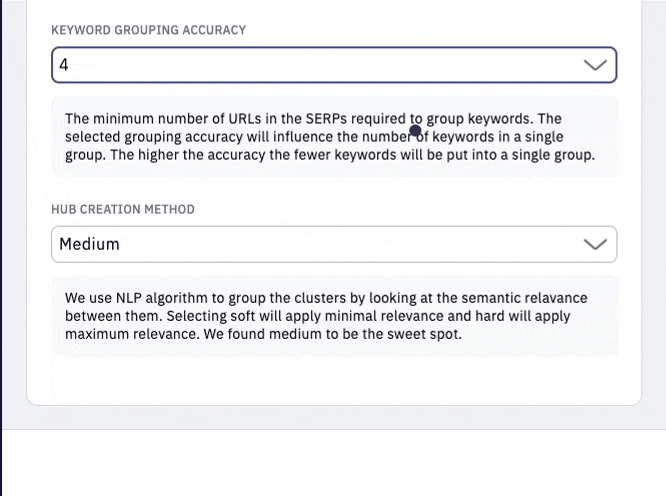This screenshot has height=496, width=666.
Task: Click the NLP algorithm help text box
Action: 335,316
